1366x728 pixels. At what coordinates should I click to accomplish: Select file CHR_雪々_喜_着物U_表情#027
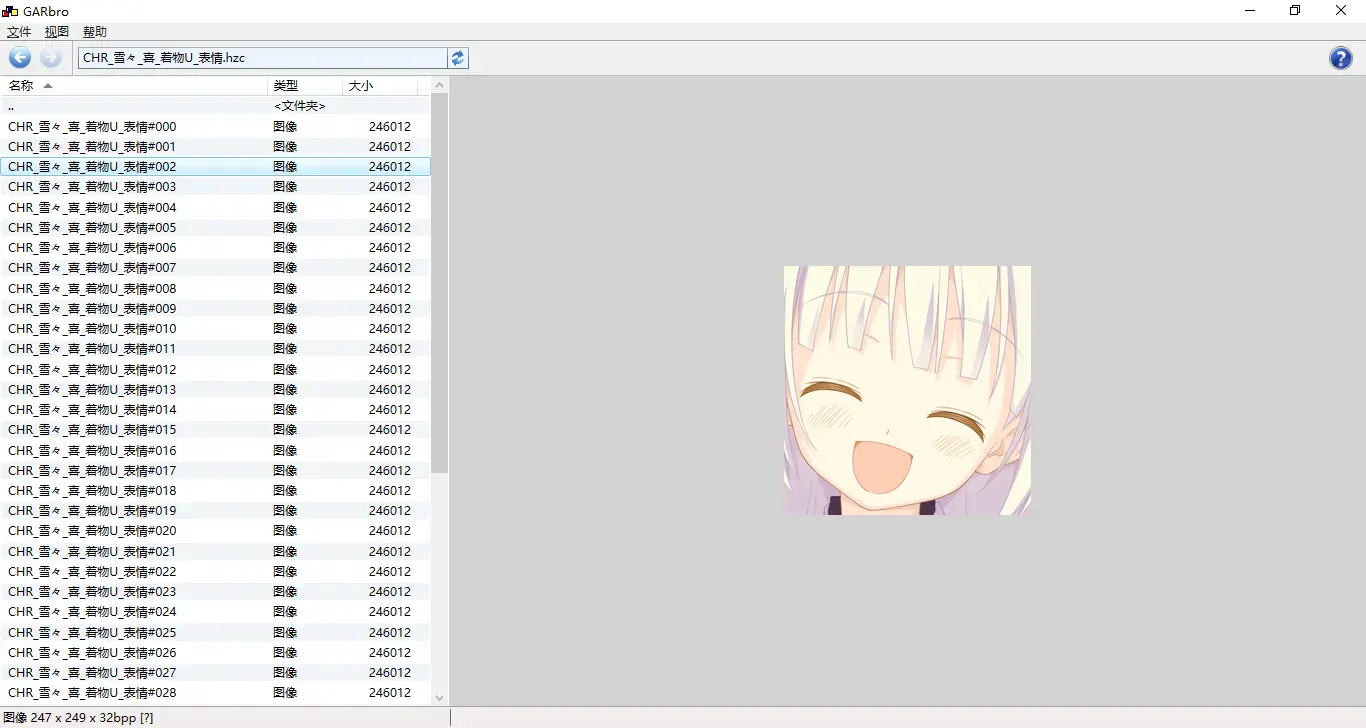(x=215, y=673)
